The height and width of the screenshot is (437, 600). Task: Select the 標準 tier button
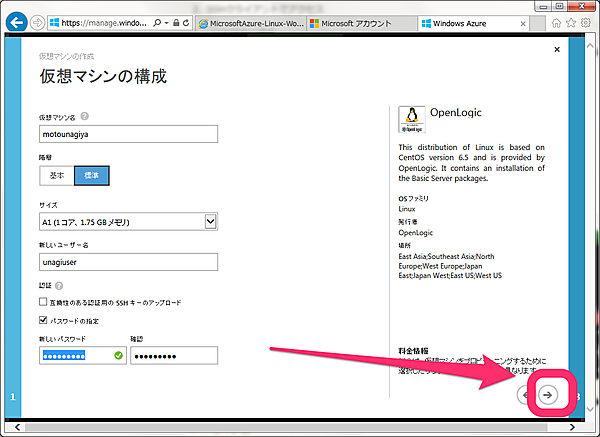click(x=91, y=176)
